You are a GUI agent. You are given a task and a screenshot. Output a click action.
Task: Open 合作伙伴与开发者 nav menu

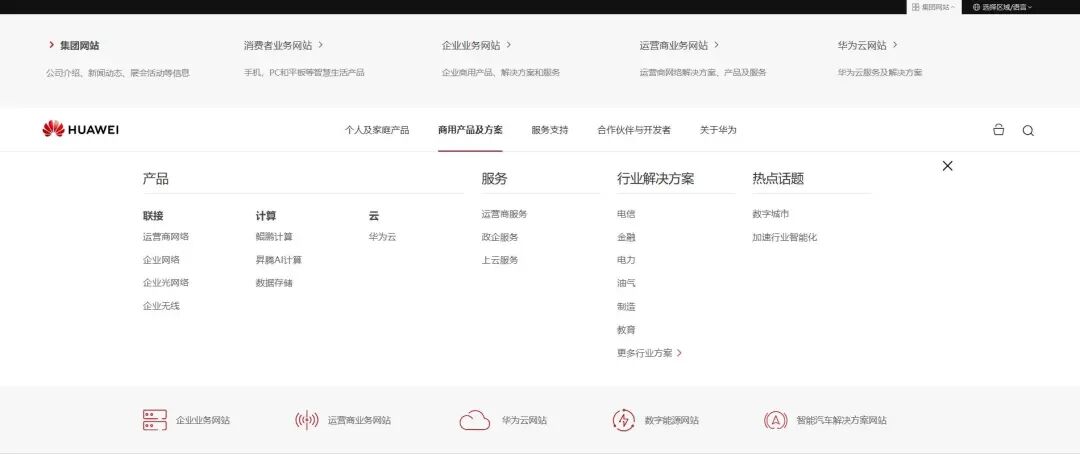pos(634,130)
